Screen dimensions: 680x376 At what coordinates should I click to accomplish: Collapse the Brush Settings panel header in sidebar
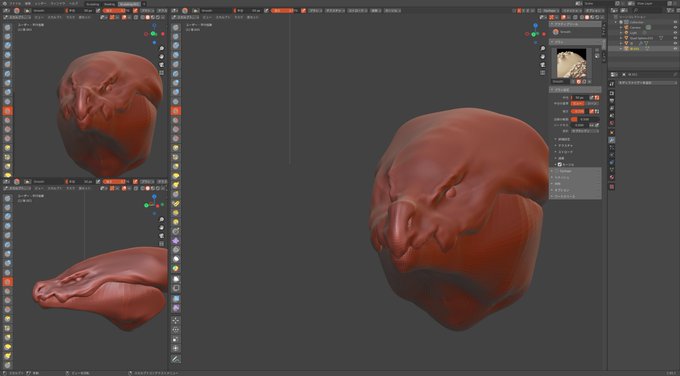click(576, 90)
